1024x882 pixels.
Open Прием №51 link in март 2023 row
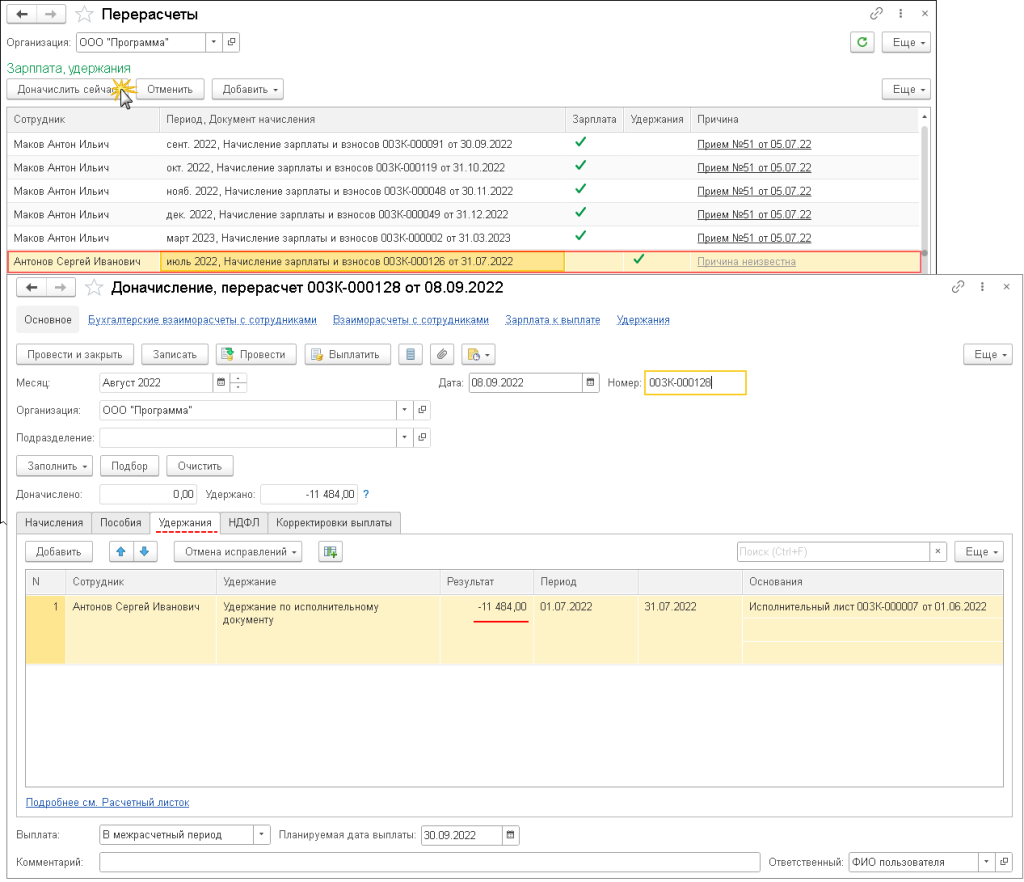tap(754, 238)
